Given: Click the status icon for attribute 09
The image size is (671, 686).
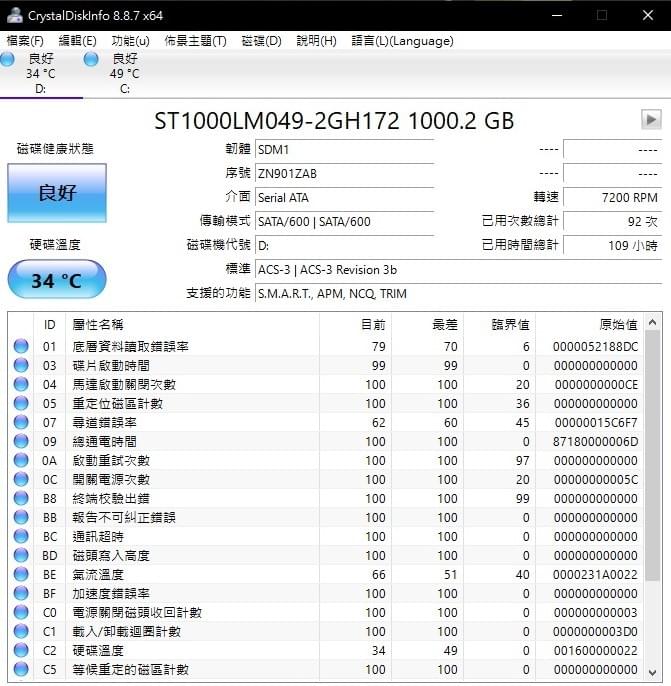Looking at the screenshot, I should (x=21, y=441).
